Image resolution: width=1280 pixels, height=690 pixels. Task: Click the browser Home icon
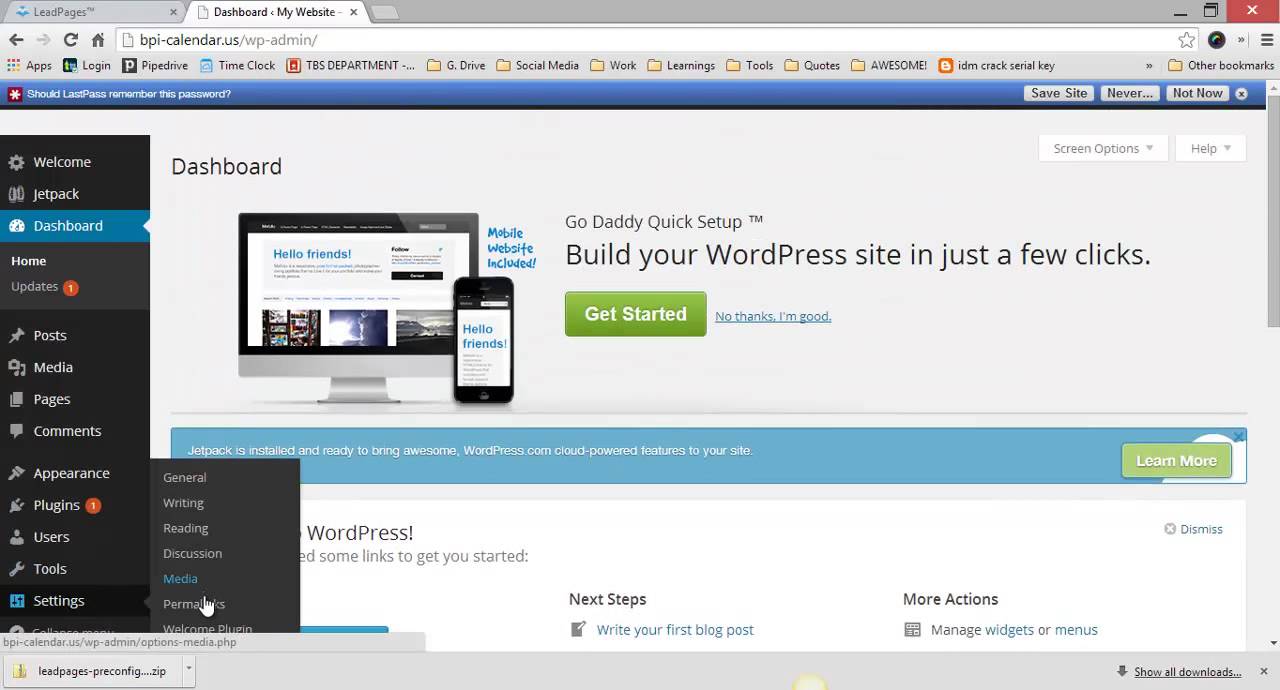[x=97, y=40]
